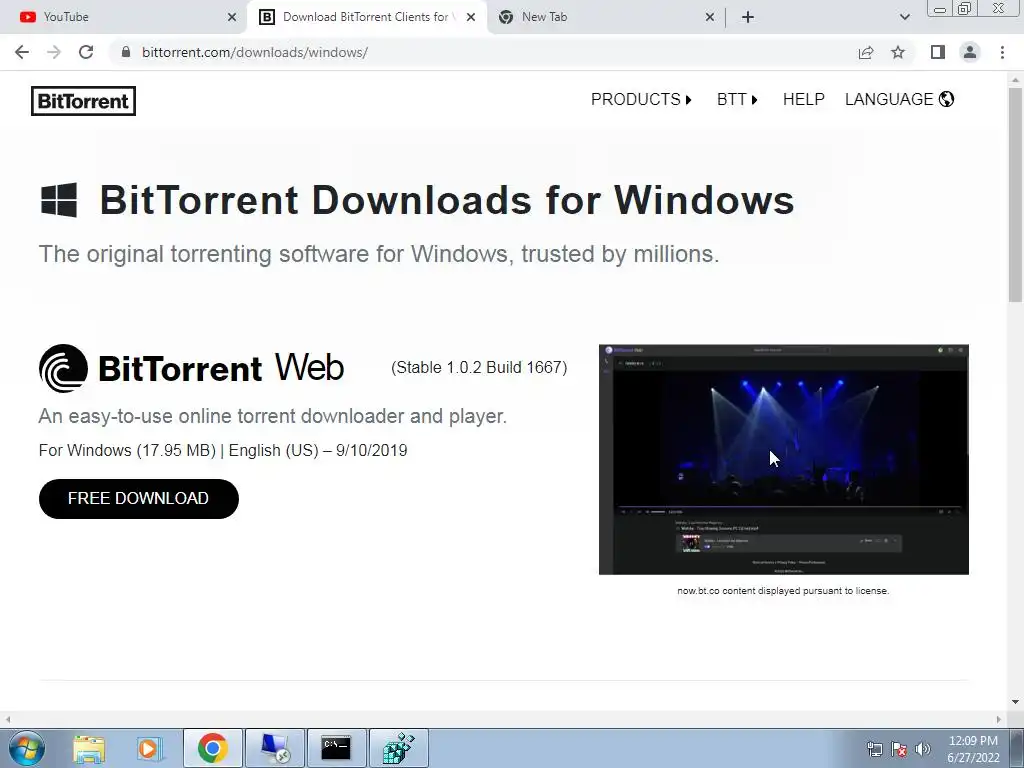Click the blue cubes taskbar icon
1024x768 pixels.
398,748
